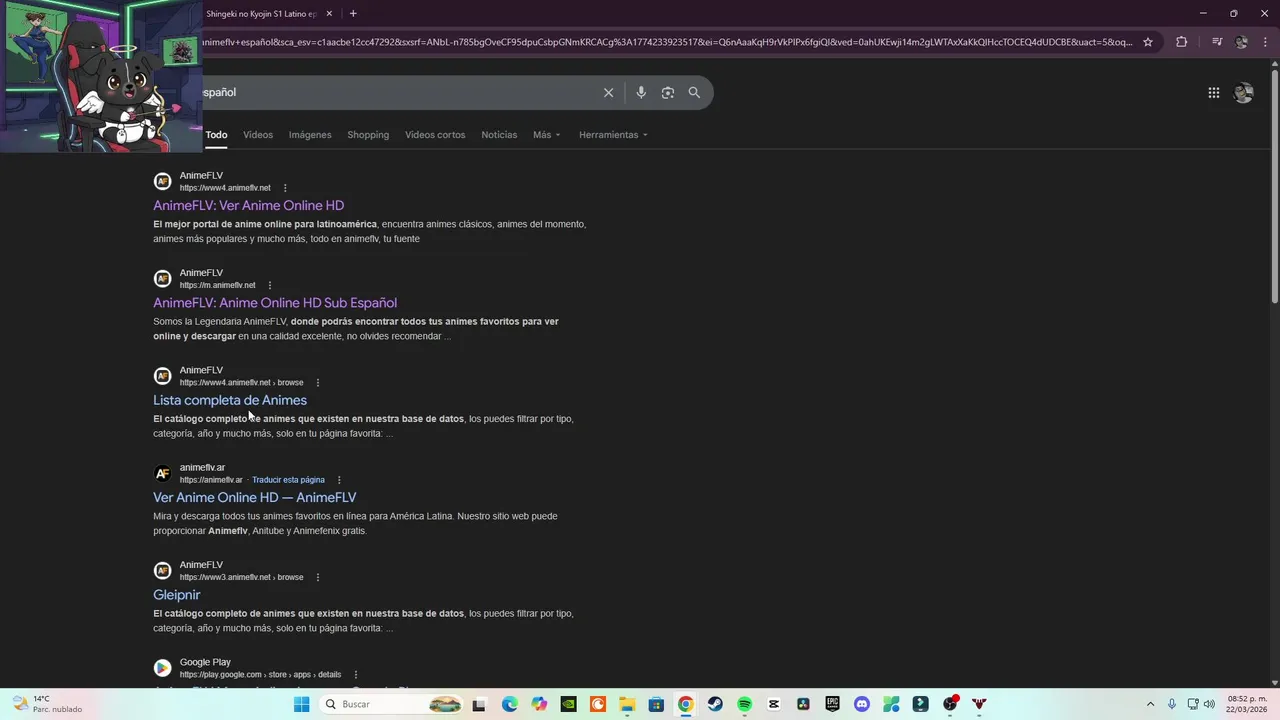This screenshot has height=720, width=1280.
Task: Click 'Traducir esta página' link
Action: [288, 480]
